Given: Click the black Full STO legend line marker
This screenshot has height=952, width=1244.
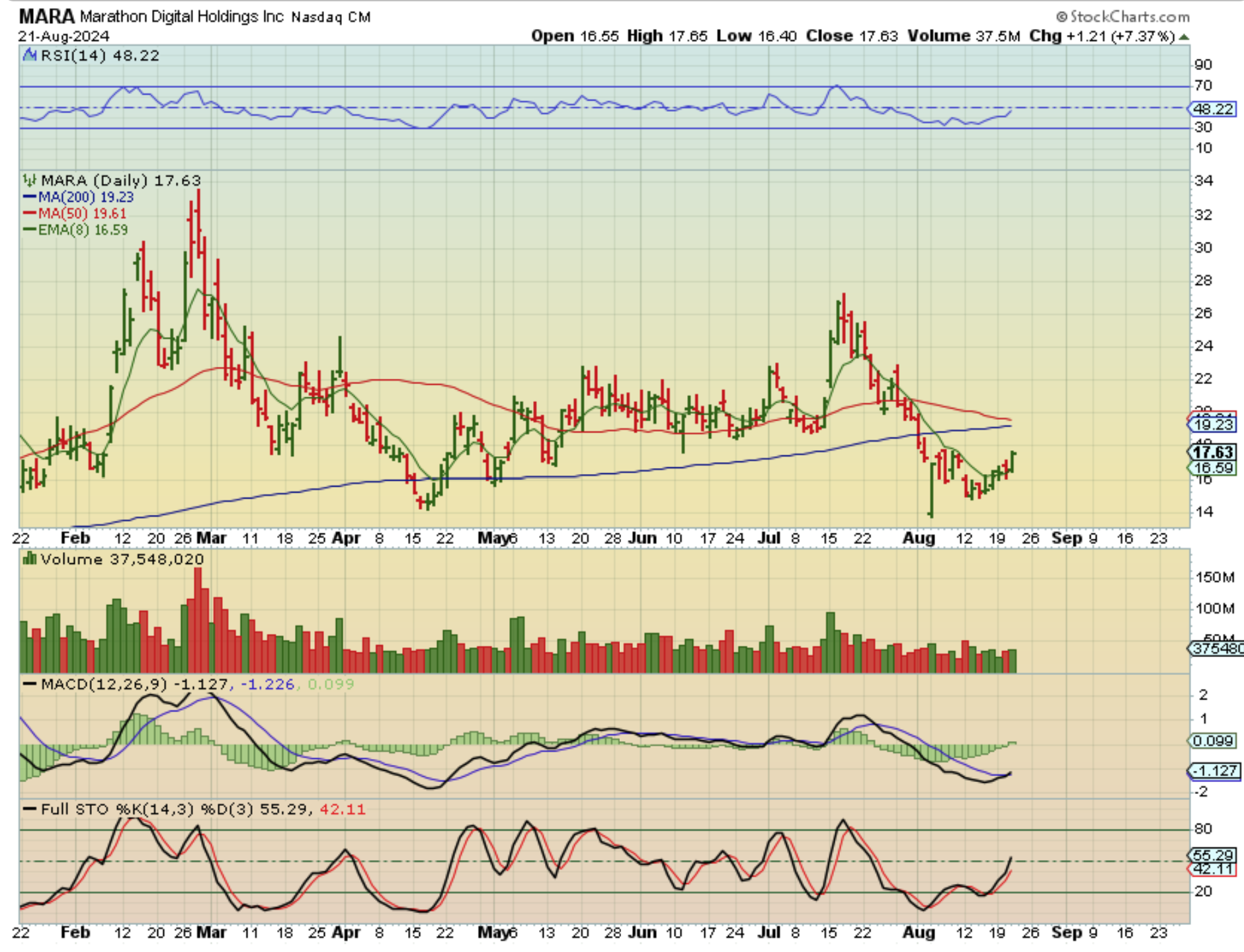Looking at the screenshot, I should 30,809.
